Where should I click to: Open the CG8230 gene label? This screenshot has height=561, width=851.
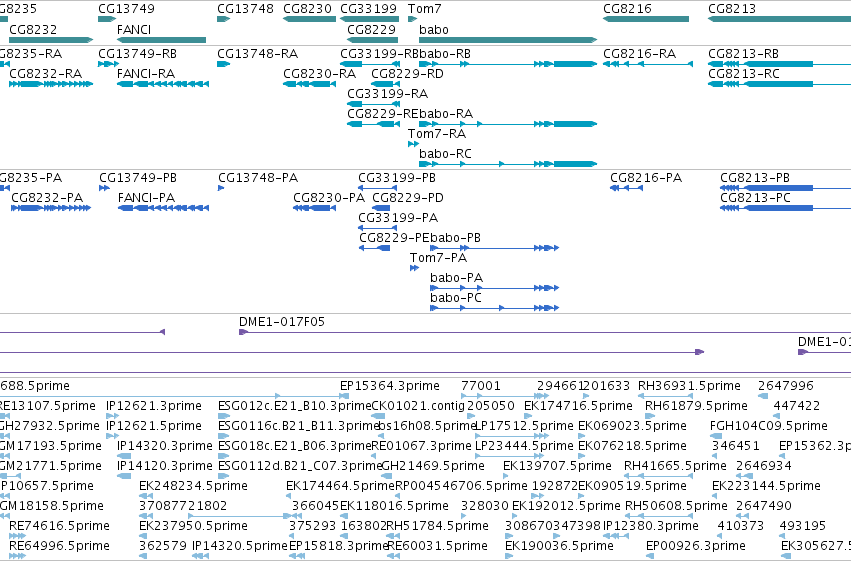pyautogui.click(x=307, y=9)
